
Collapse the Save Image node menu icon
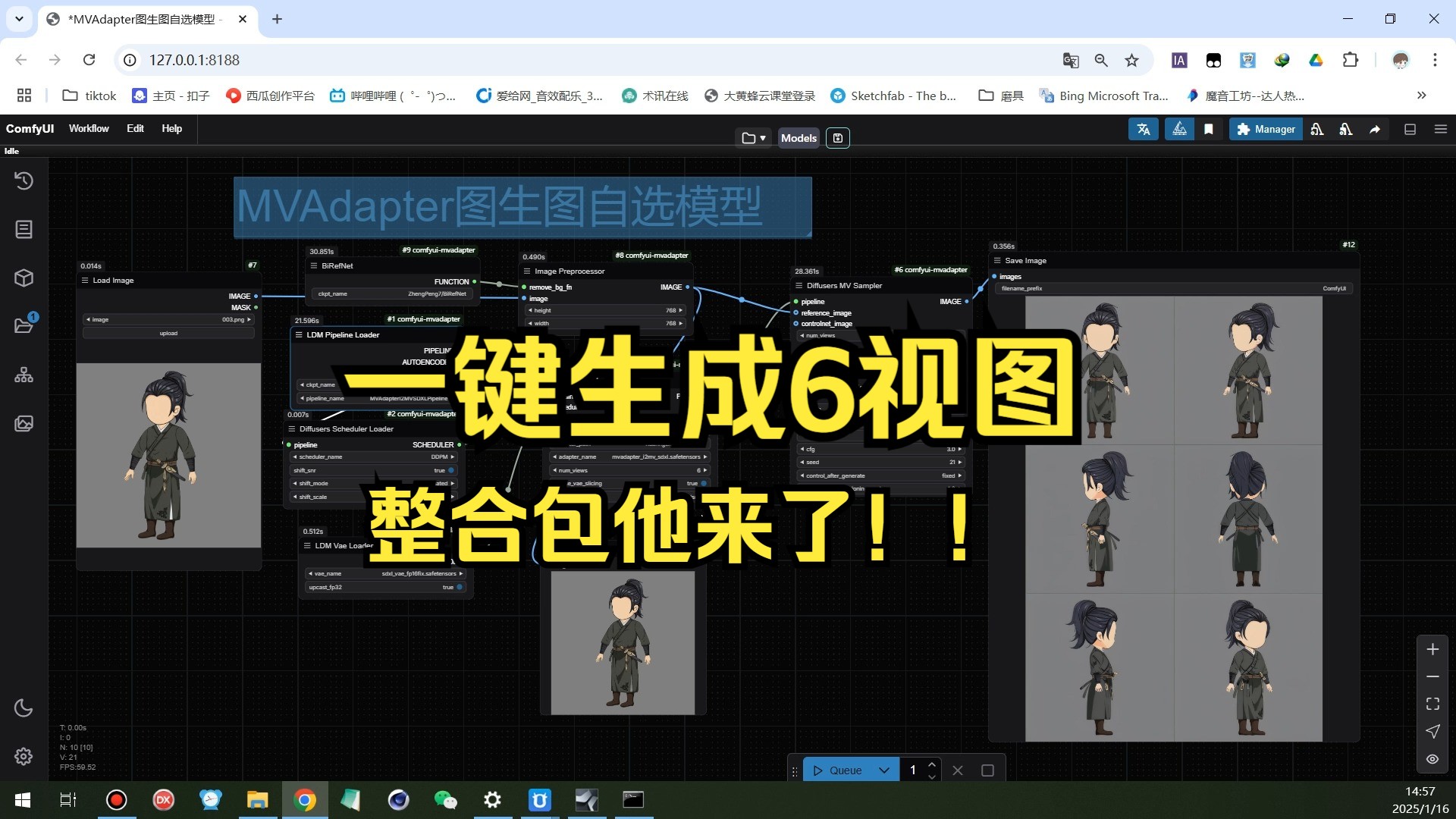click(997, 261)
